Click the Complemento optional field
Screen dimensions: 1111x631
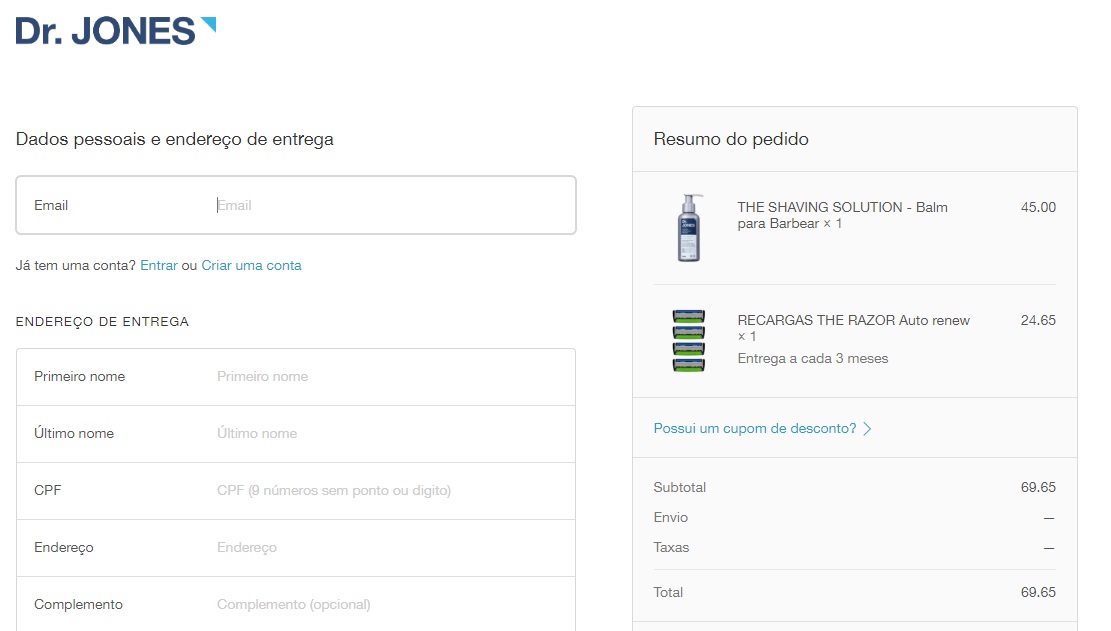(x=296, y=604)
